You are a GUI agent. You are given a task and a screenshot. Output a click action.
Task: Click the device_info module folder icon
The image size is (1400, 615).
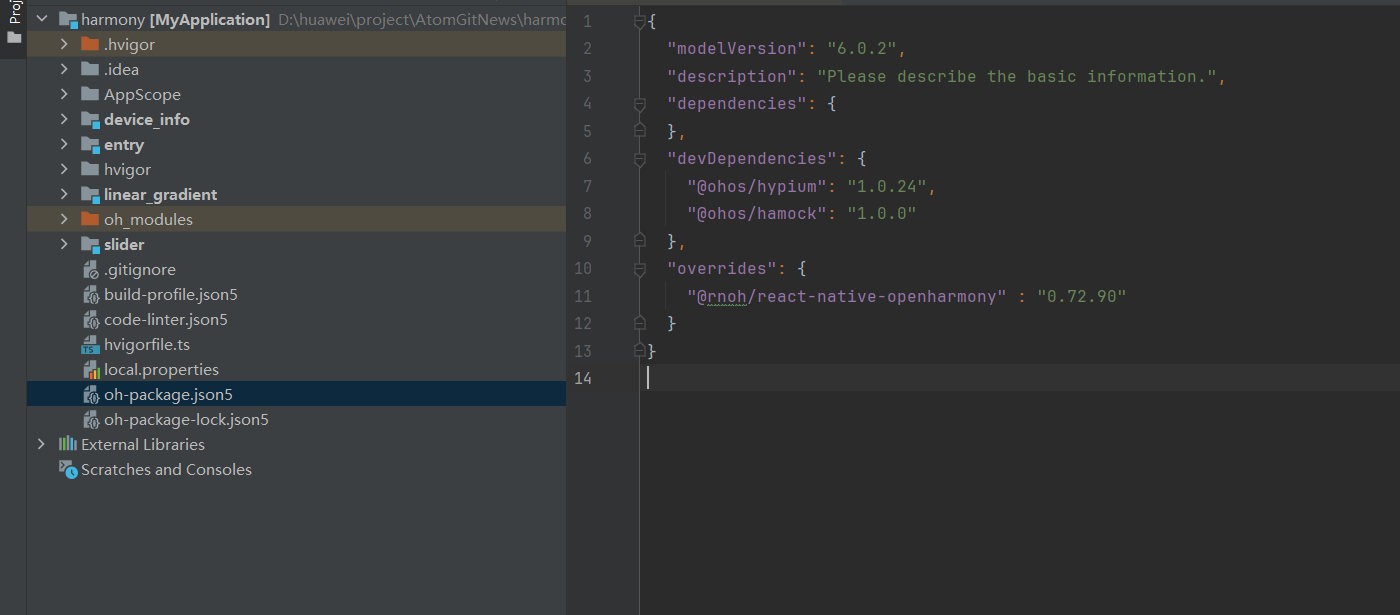click(90, 119)
